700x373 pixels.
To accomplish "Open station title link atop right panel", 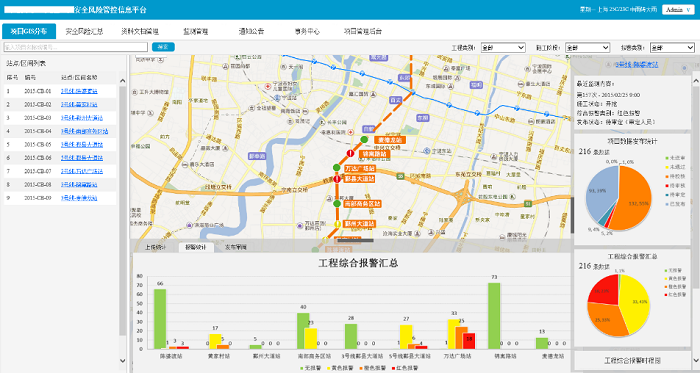I will pyautogui.click(x=637, y=65).
